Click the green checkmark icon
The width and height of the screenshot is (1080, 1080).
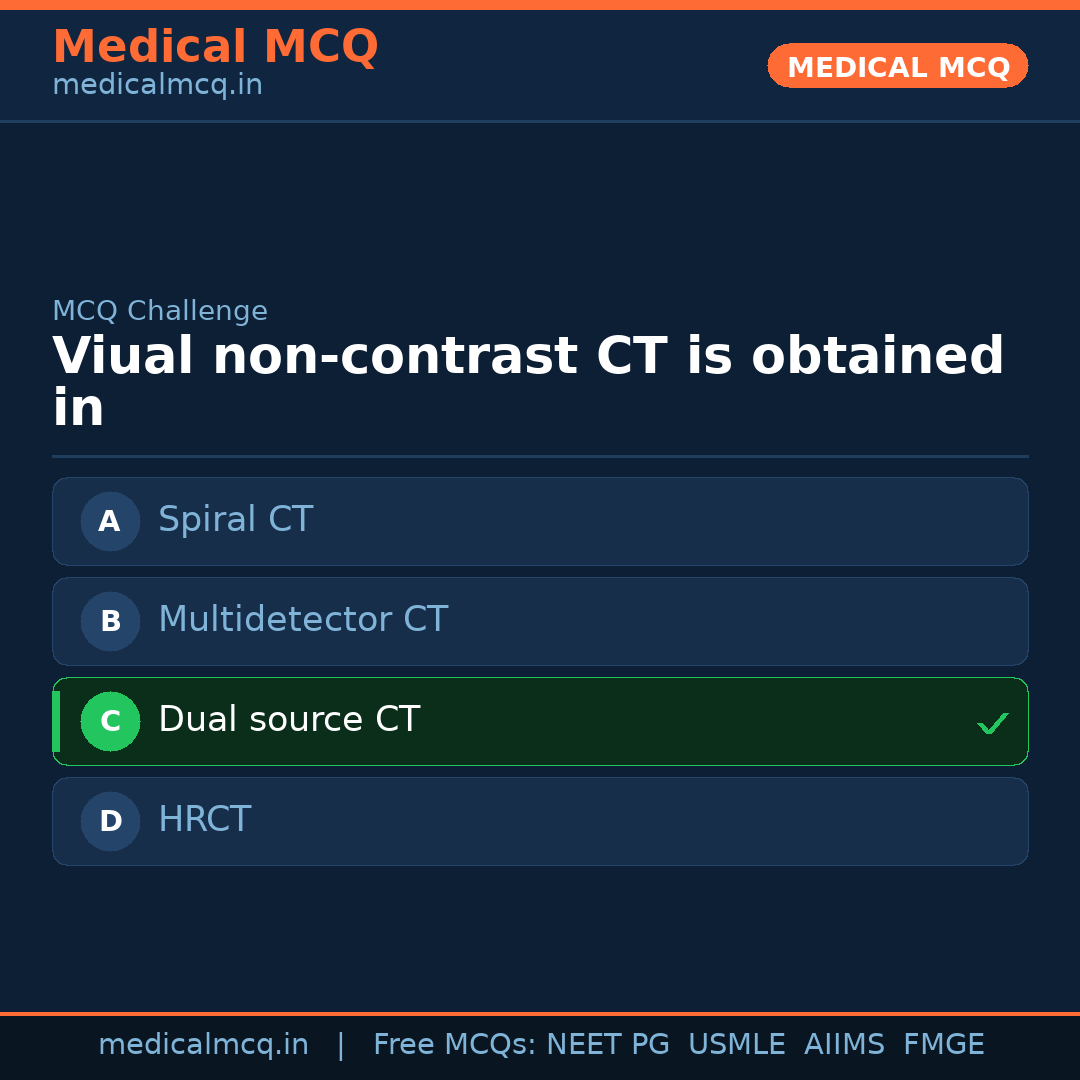click(992, 723)
